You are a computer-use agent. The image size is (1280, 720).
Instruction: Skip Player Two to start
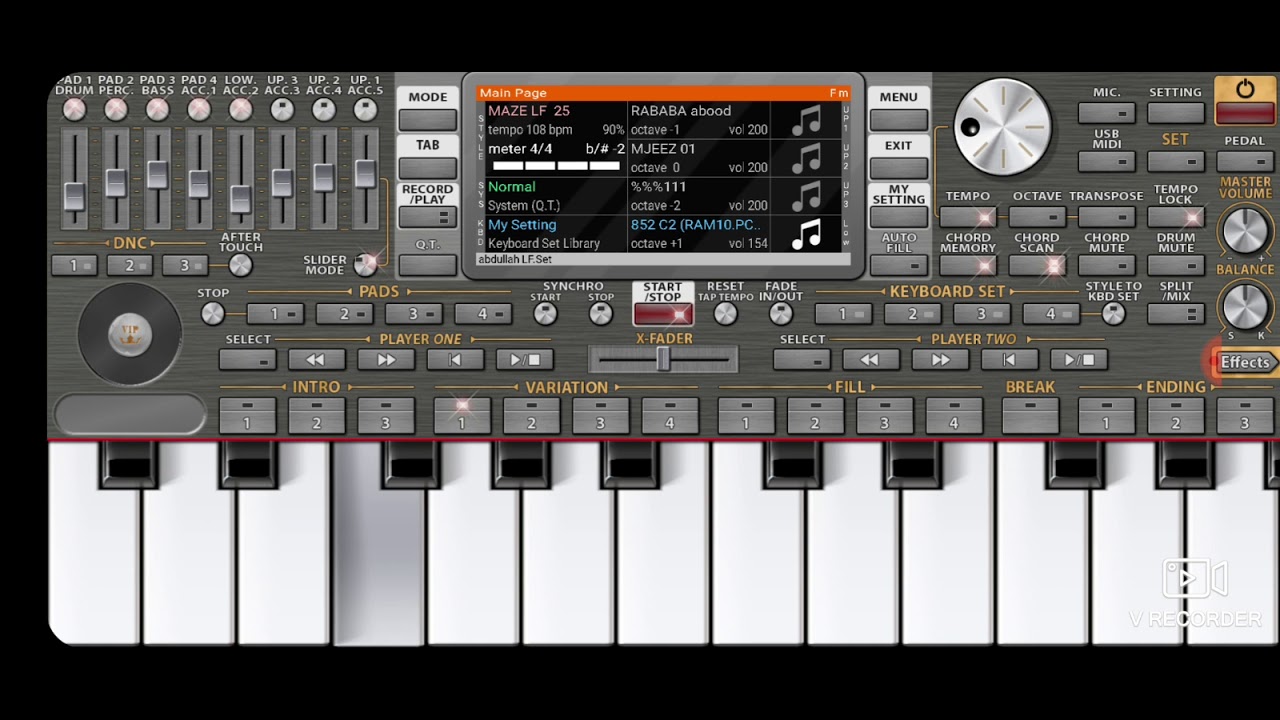[1009, 360]
